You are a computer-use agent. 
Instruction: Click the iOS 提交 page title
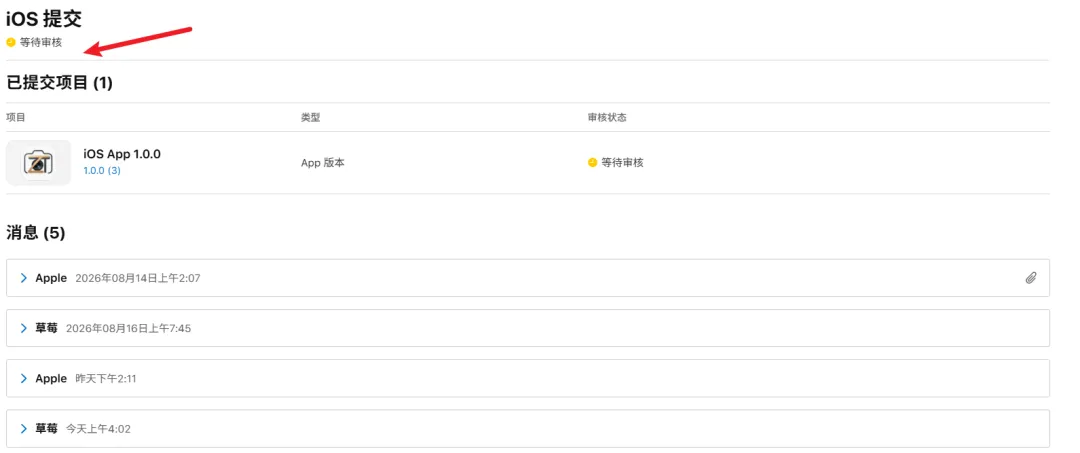coord(44,19)
